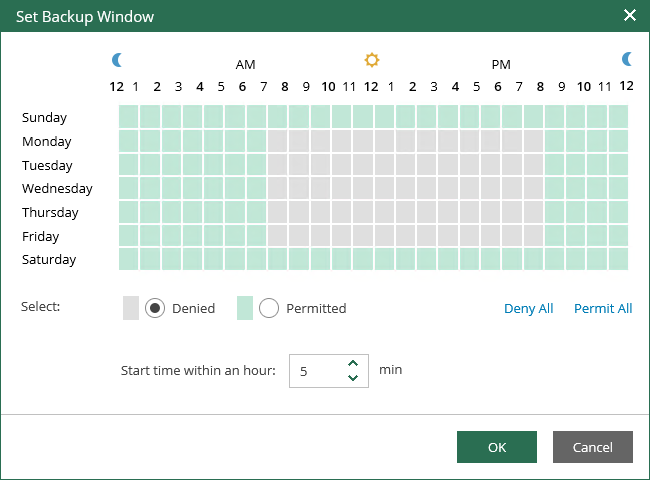Click the left moon icon above midnight

[x=117, y=60]
